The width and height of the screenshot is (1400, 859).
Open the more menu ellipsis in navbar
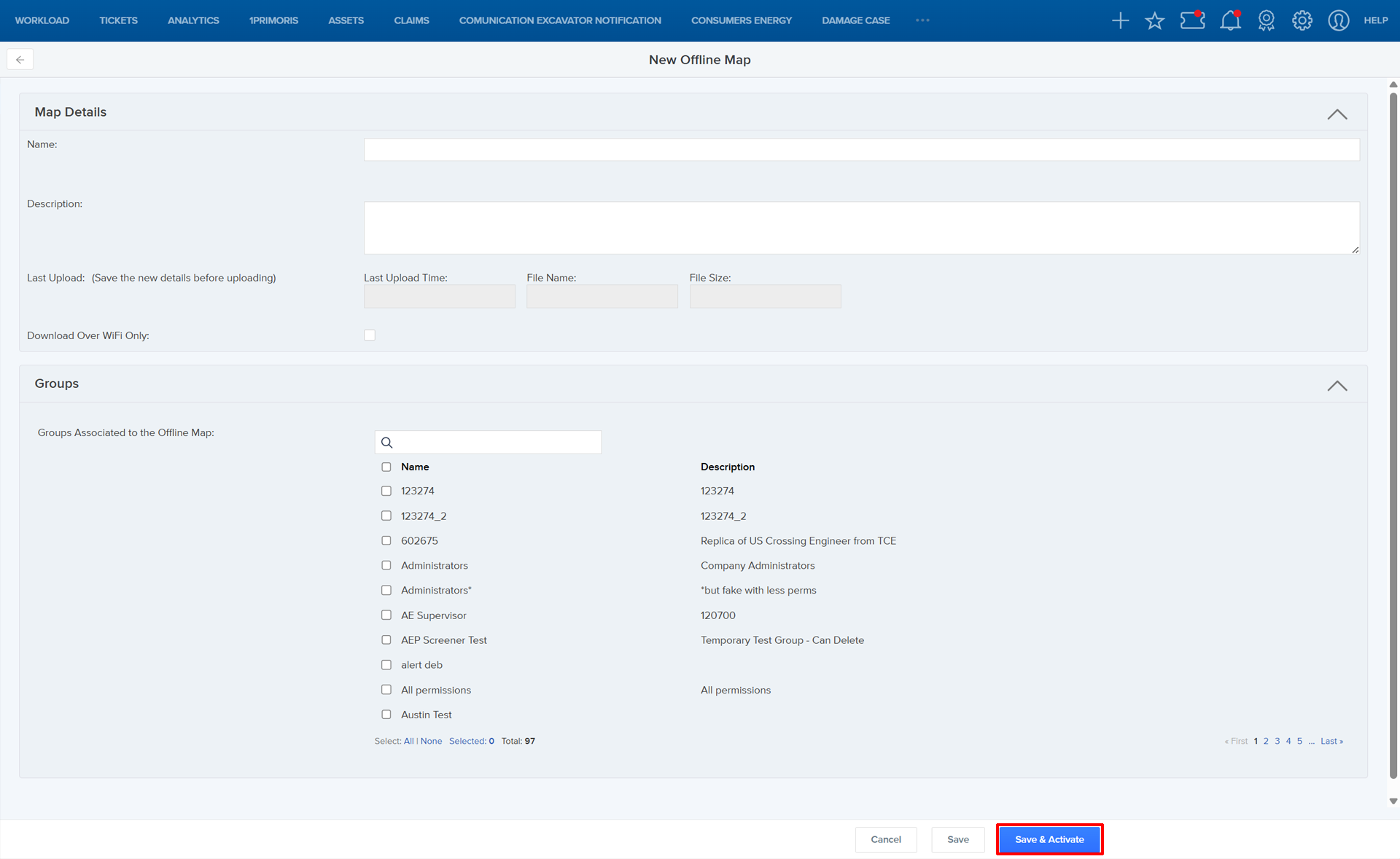point(922,20)
